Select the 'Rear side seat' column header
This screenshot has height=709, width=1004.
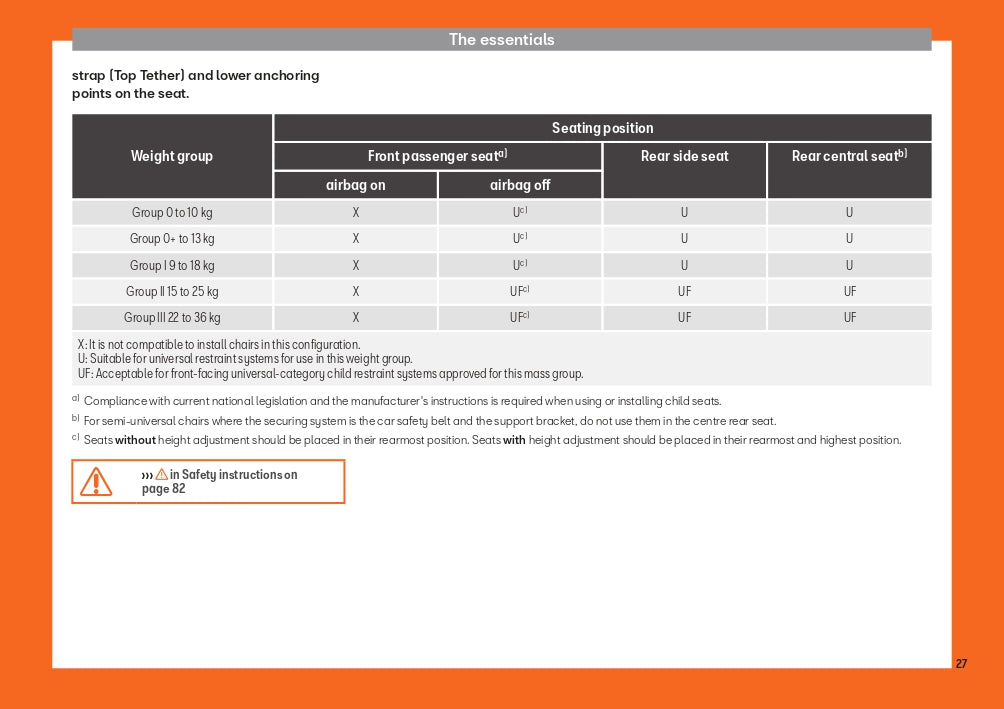(684, 156)
